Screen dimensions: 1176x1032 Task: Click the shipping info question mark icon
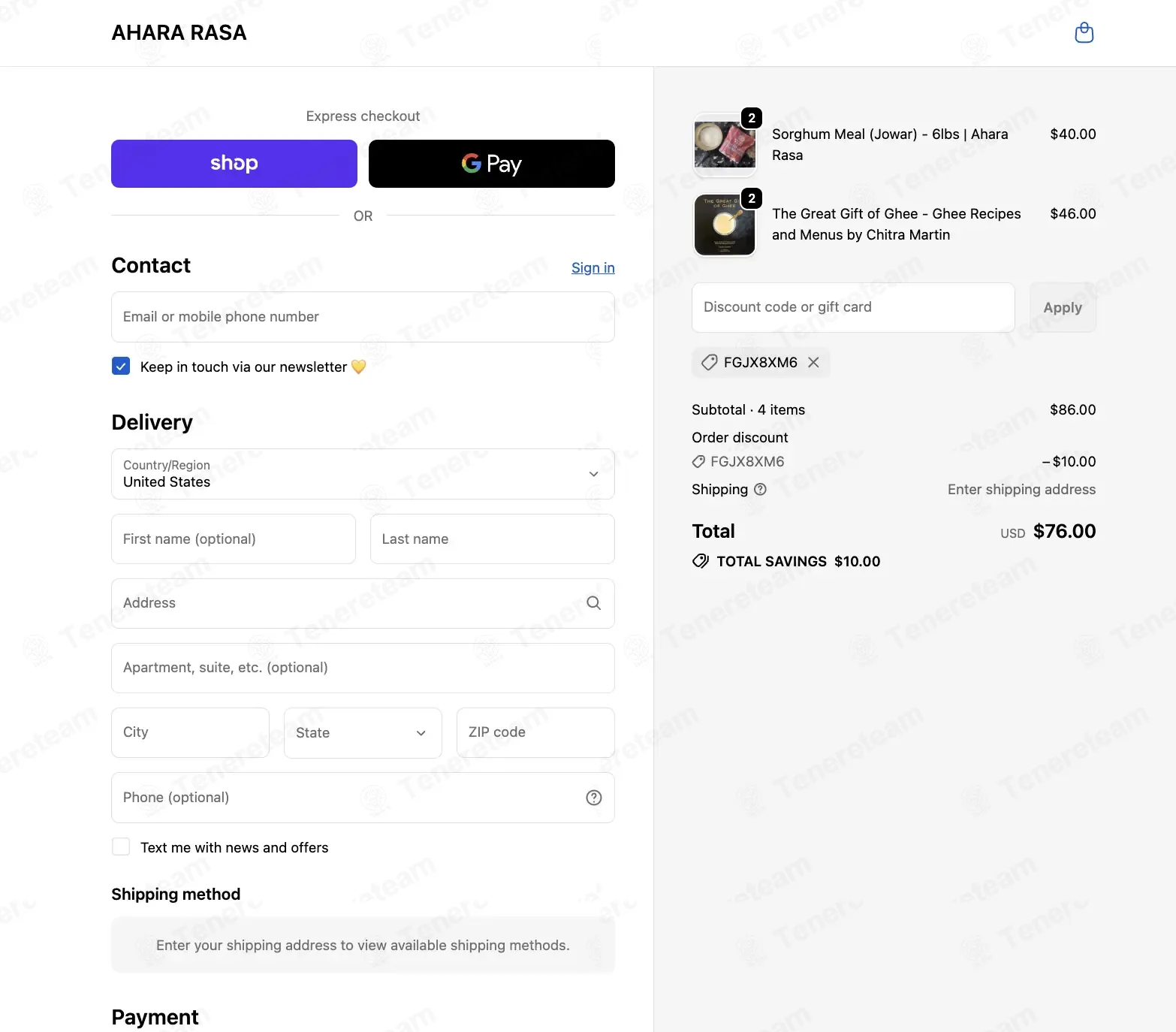pyautogui.click(x=760, y=490)
